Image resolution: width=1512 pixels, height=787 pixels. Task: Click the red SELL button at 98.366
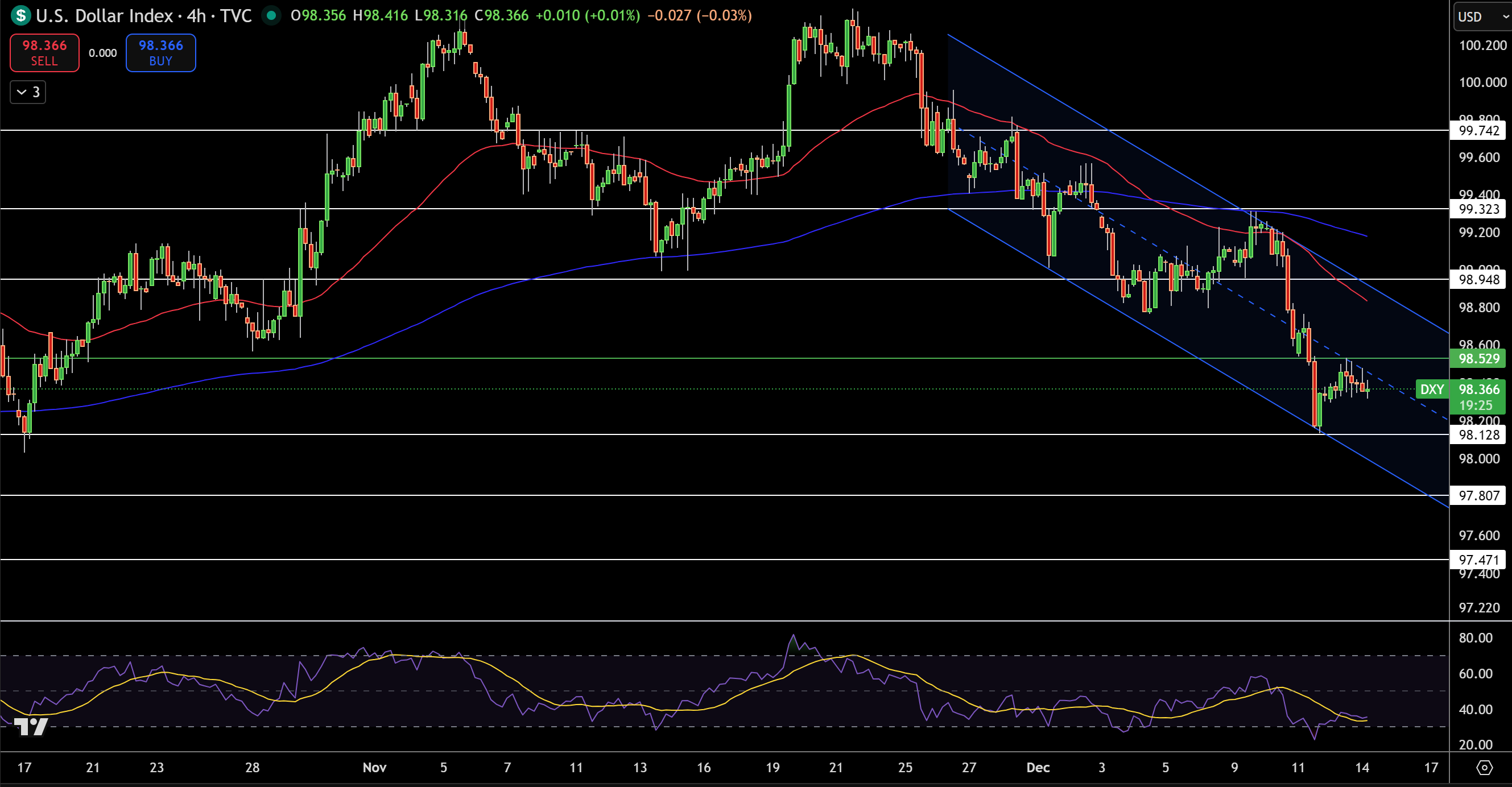coord(44,53)
